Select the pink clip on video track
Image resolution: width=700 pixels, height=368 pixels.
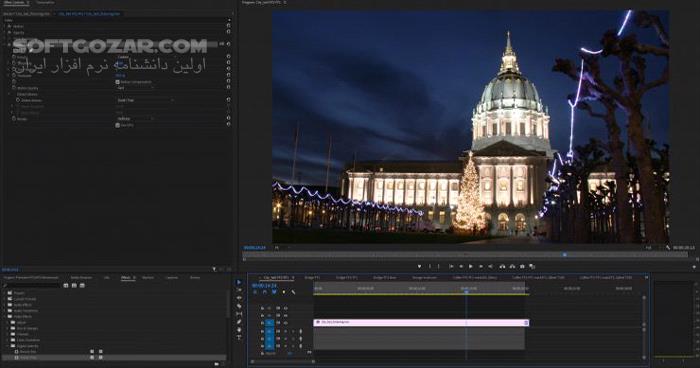click(421, 322)
